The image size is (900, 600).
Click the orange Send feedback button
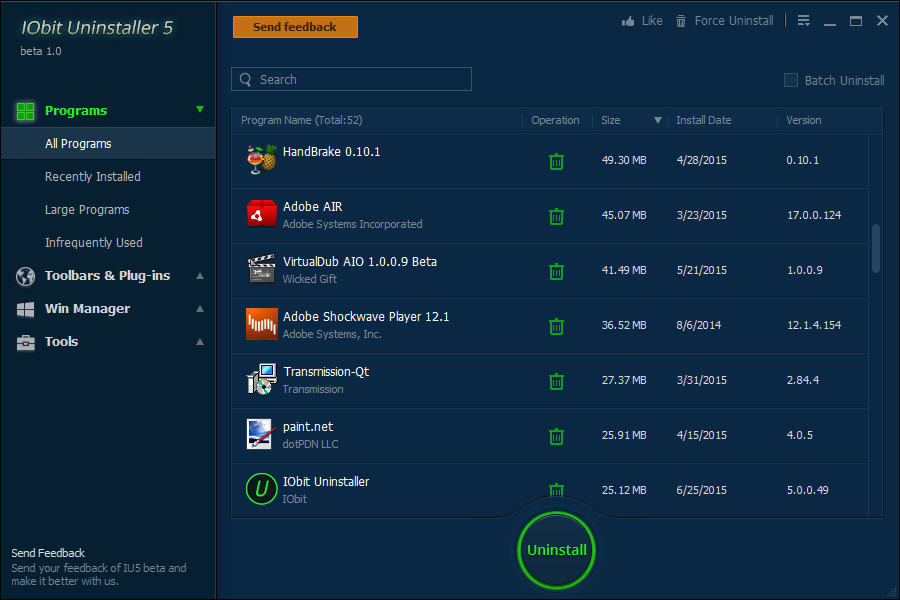[295, 27]
